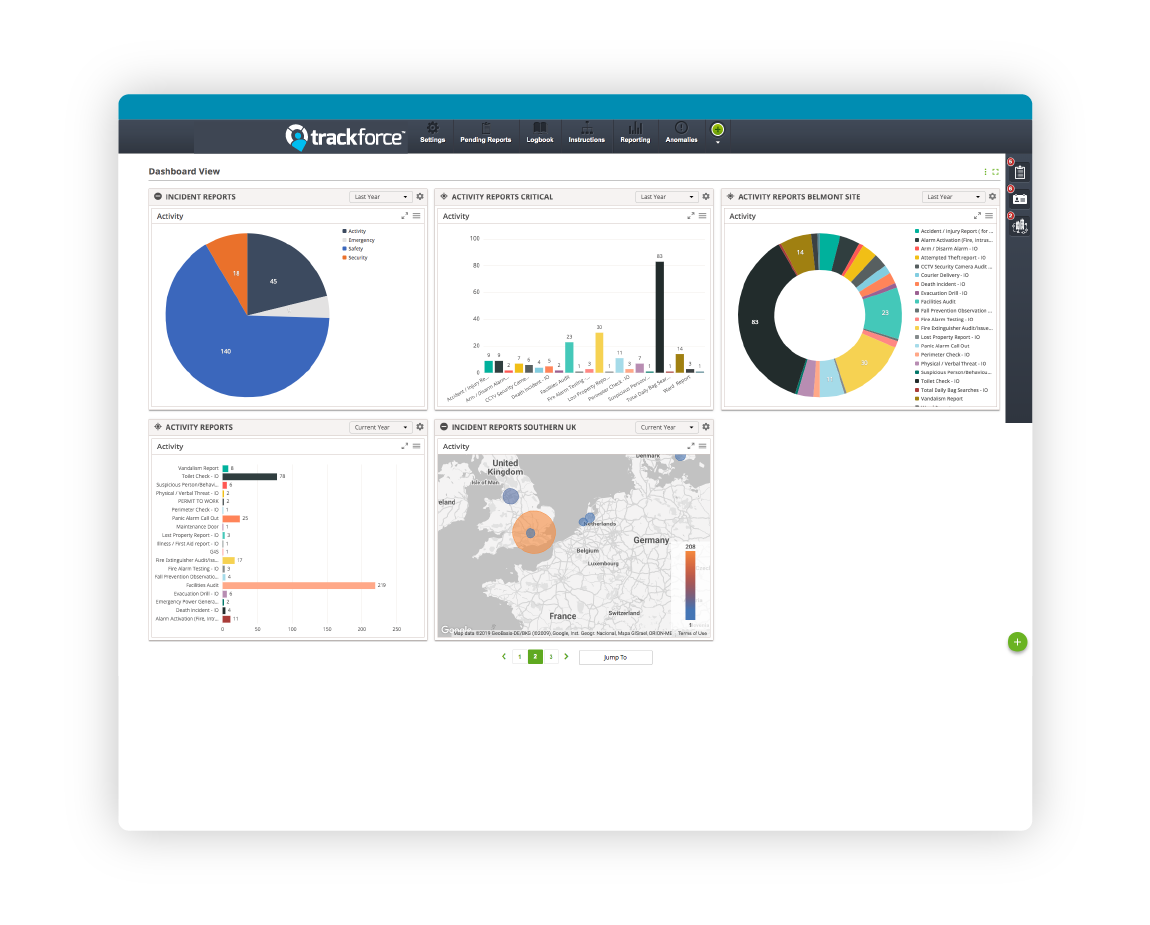Open the Activity chart hamburger menu

coord(418,215)
